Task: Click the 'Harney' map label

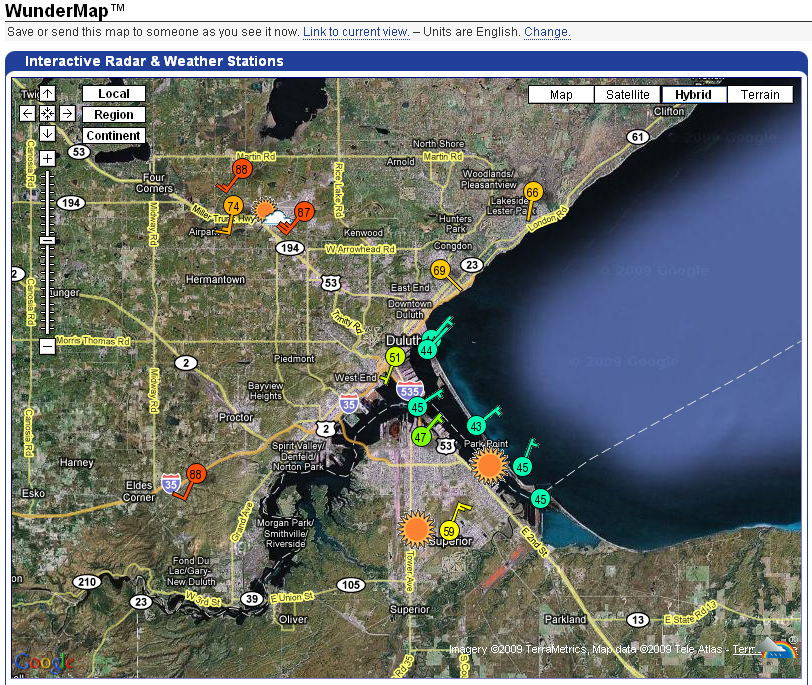Action: click(x=77, y=462)
